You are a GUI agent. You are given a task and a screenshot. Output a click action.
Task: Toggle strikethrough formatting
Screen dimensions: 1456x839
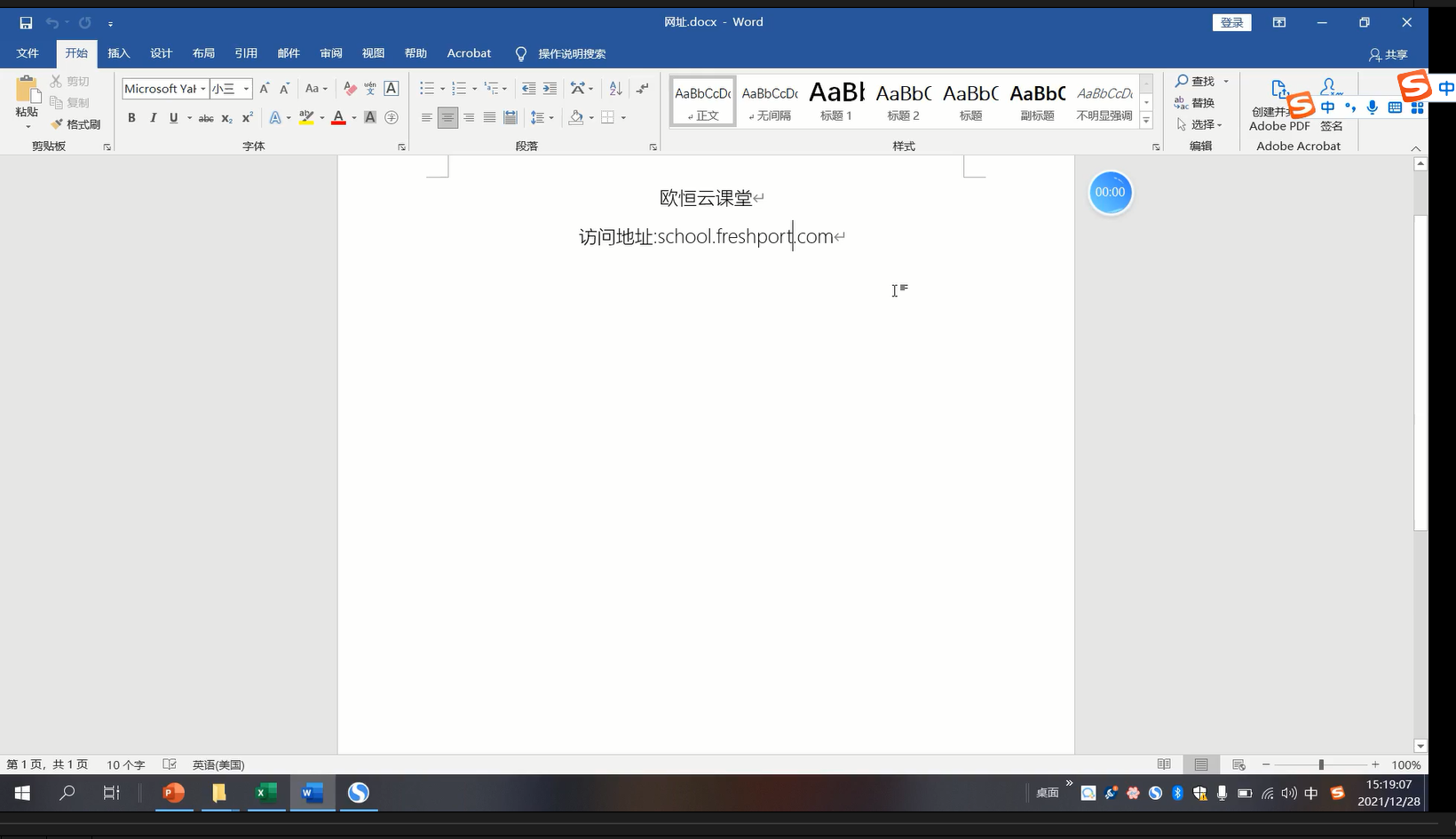coord(206,117)
